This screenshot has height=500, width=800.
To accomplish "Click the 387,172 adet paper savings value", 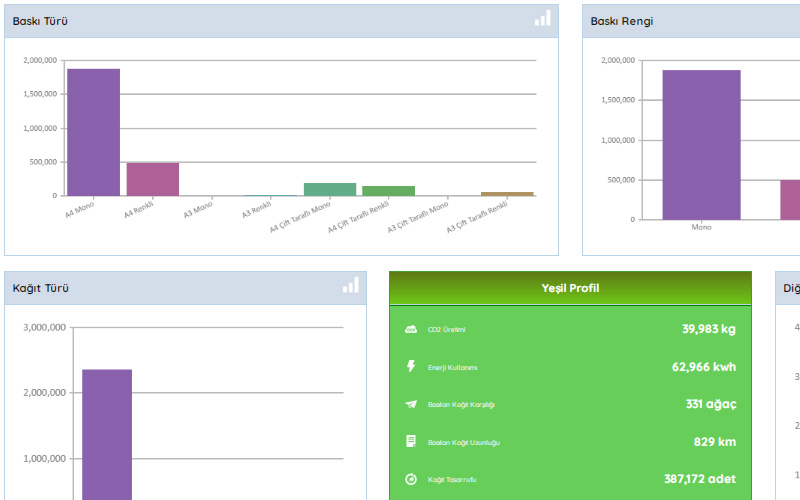I will point(699,479).
